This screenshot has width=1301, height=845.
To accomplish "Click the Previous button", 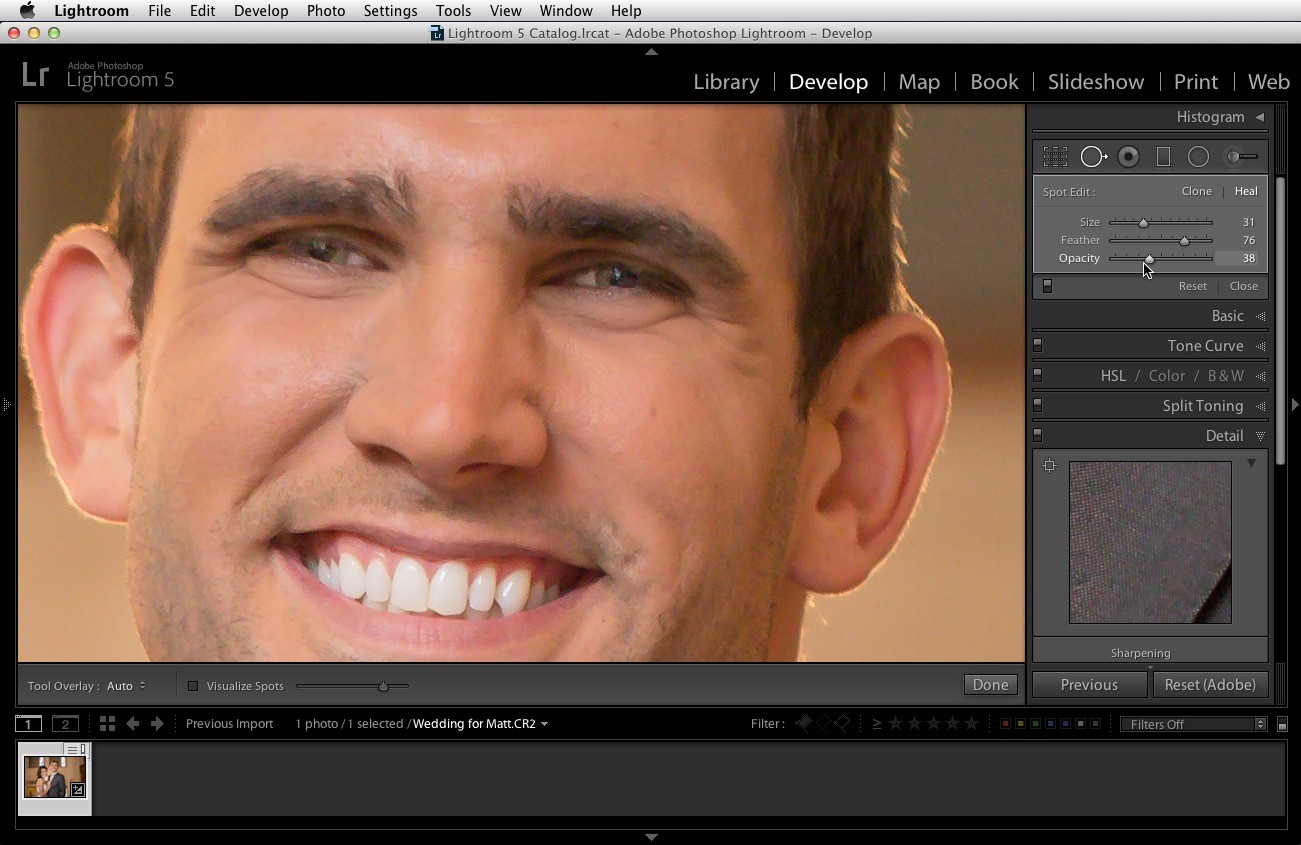I will point(1089,685).
